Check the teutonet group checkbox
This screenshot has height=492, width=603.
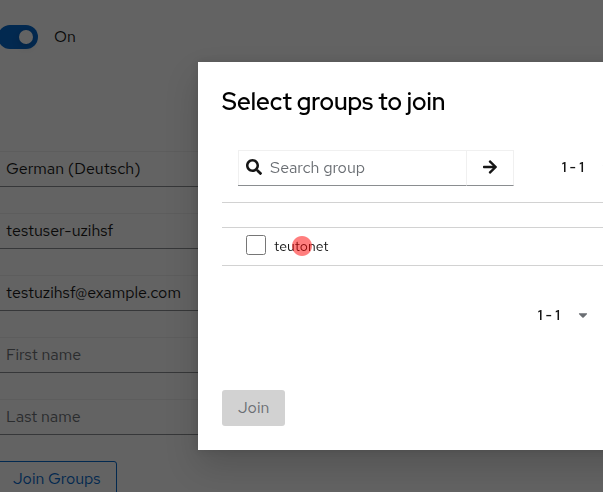click(256, 246)
